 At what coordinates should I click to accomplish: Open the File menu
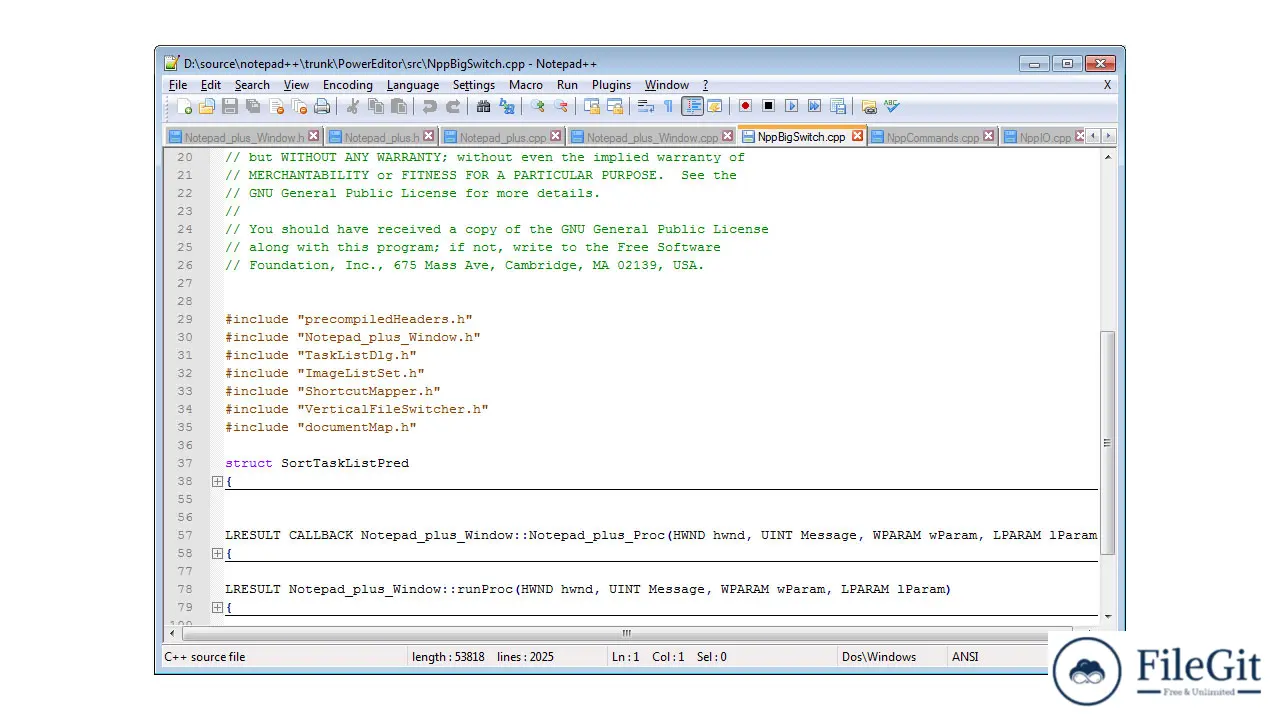pos(178,85)
